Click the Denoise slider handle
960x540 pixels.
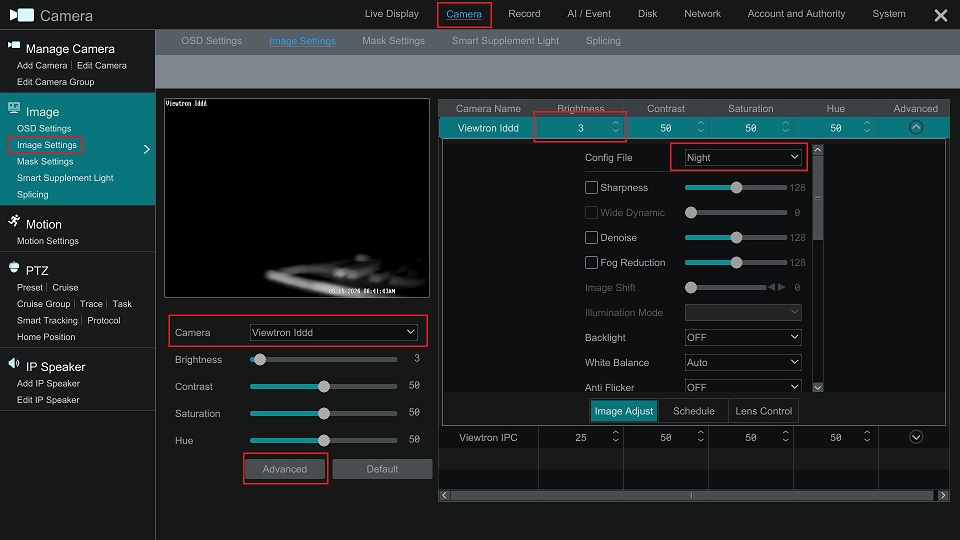(x=737, y=238)
